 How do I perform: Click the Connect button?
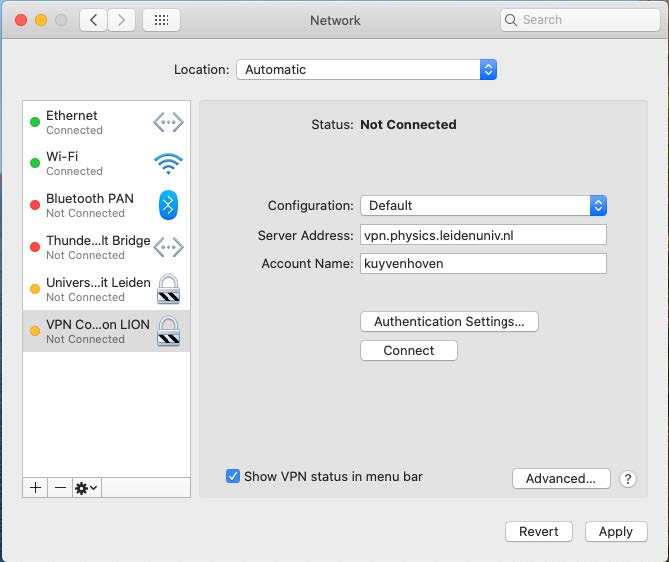click(408, 351)
